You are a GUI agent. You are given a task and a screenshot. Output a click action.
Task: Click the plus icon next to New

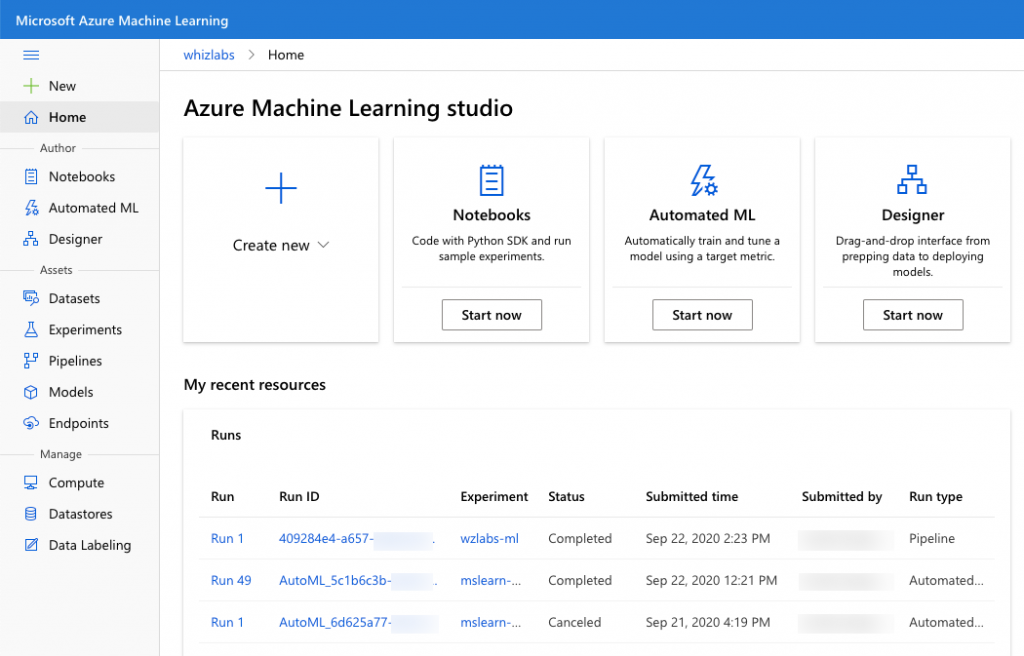[x=33, y=85]
